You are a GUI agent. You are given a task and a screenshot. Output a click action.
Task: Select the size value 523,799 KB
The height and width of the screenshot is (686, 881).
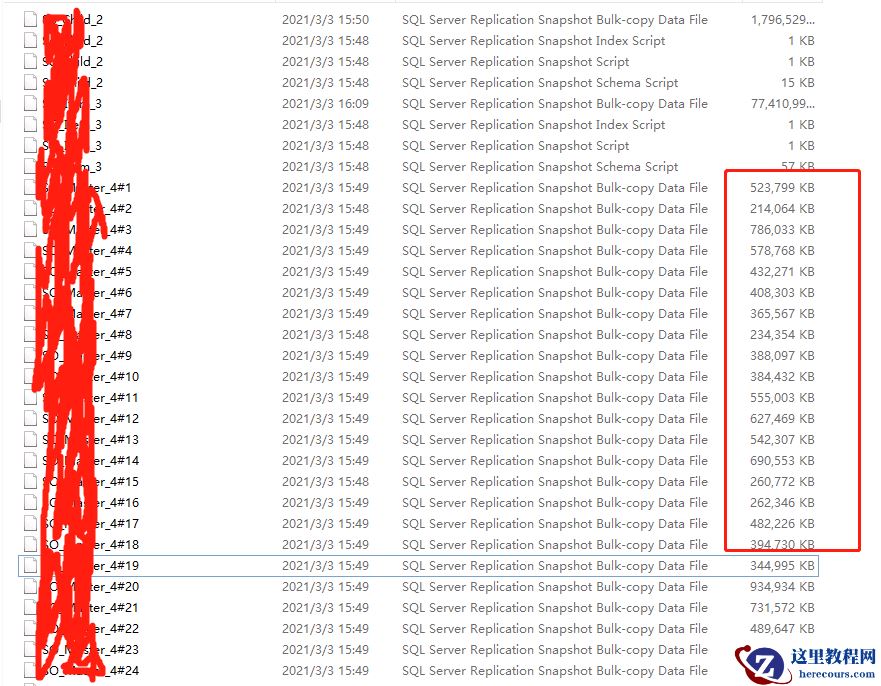point(782,188)
